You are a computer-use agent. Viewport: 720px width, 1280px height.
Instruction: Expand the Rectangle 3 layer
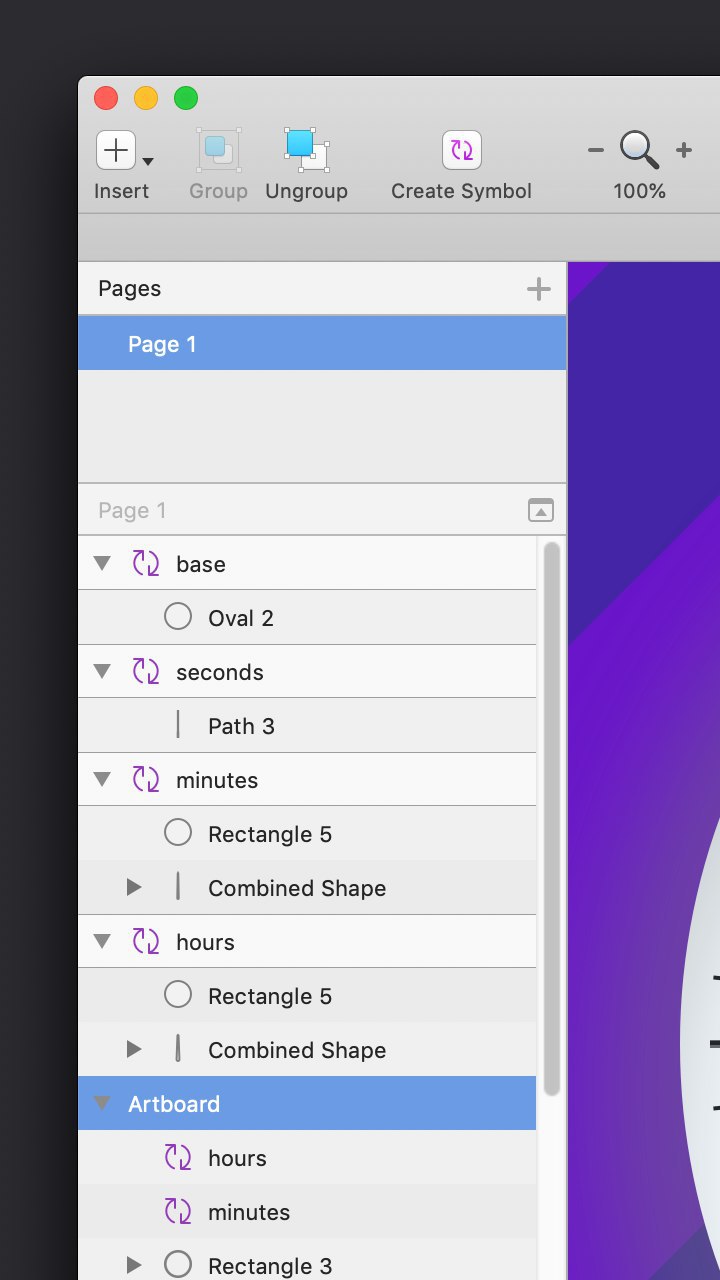click(134, 1265)
